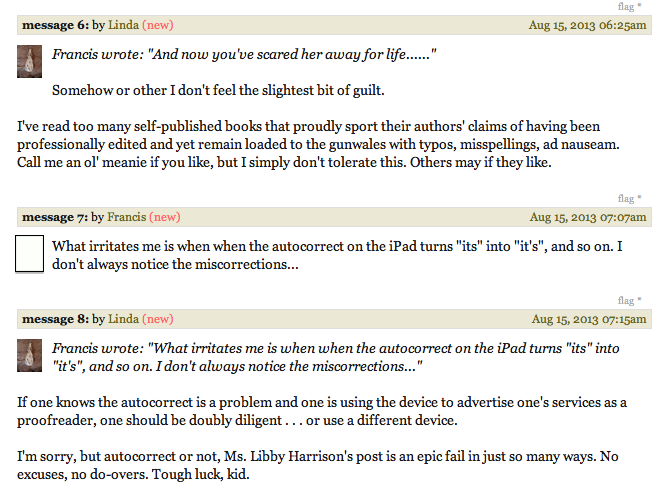Click the (new) marker on message 6
667x491 pixels.
[158, 25]
